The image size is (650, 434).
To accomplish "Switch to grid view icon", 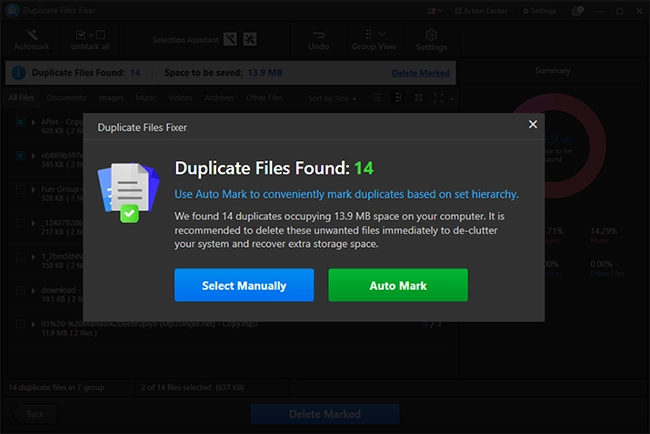I will point(419,98).
